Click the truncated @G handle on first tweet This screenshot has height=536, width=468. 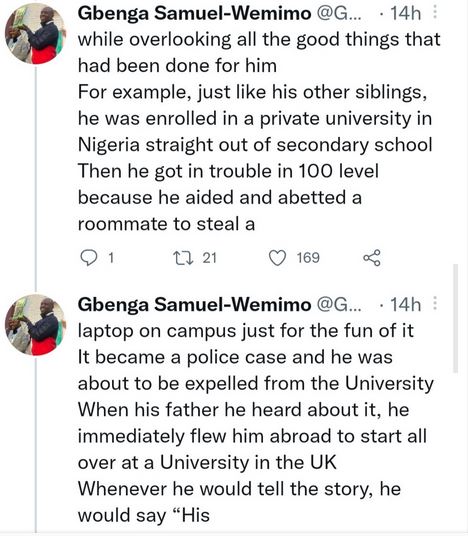tap(339, 13)
